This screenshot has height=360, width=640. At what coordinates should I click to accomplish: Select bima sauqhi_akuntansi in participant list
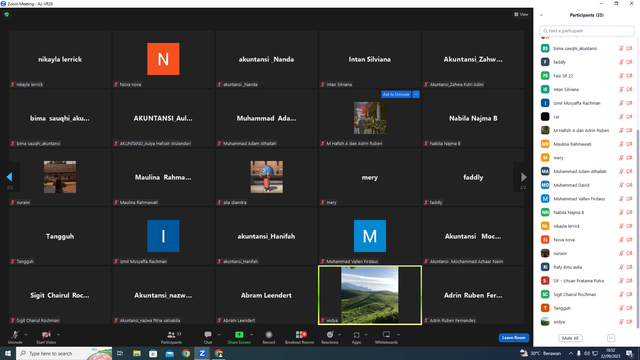click(x=586, y=48)
